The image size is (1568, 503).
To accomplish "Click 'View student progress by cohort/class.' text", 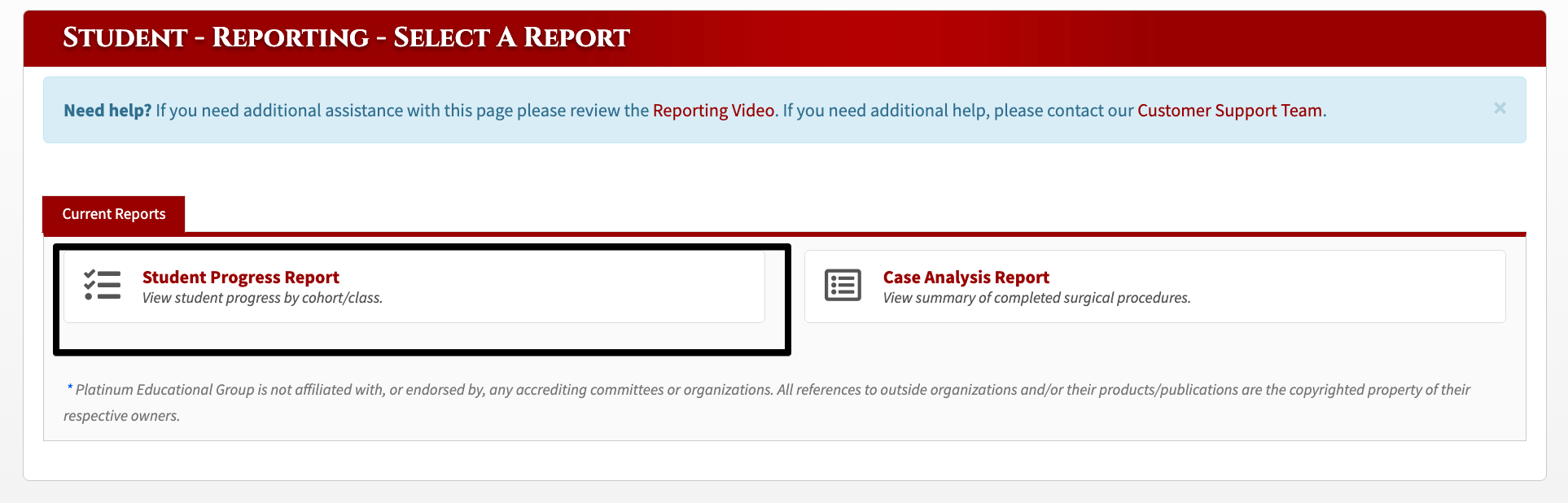I will point(262,298).
